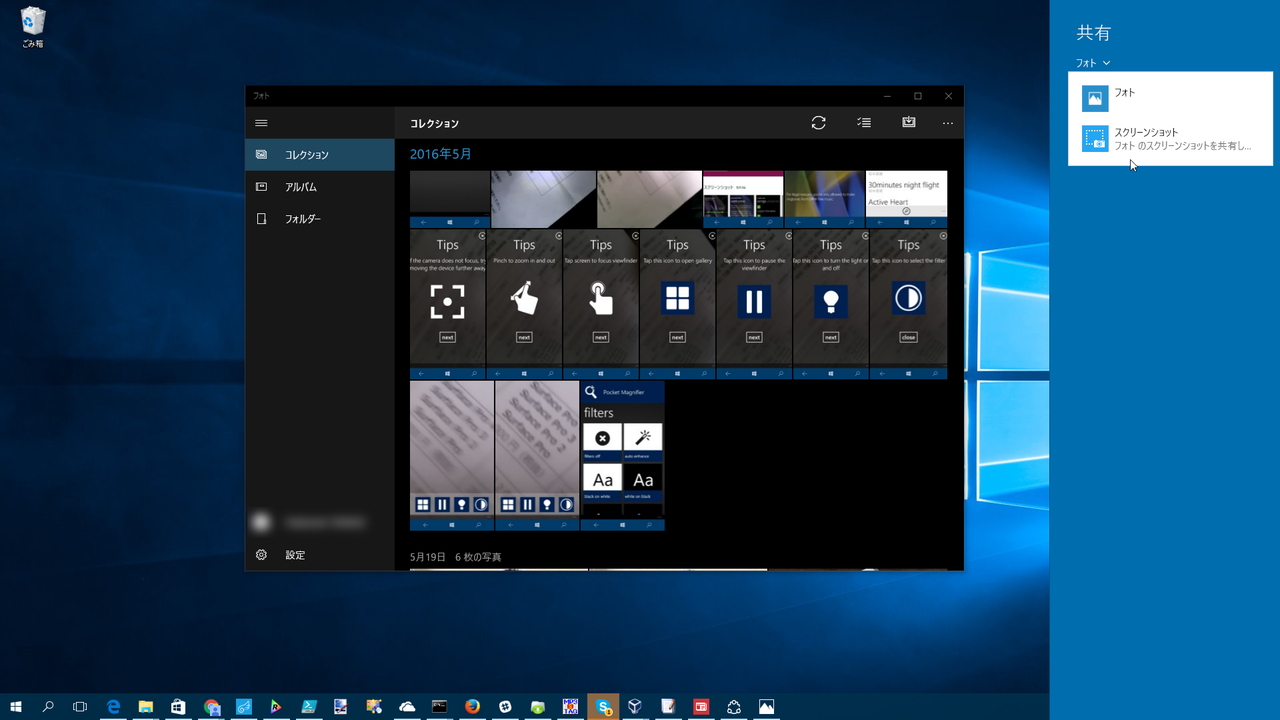Open Microsoft Edge from the taskbar
The height and width of the screenshot is (720, 1280).
(113, 707)
